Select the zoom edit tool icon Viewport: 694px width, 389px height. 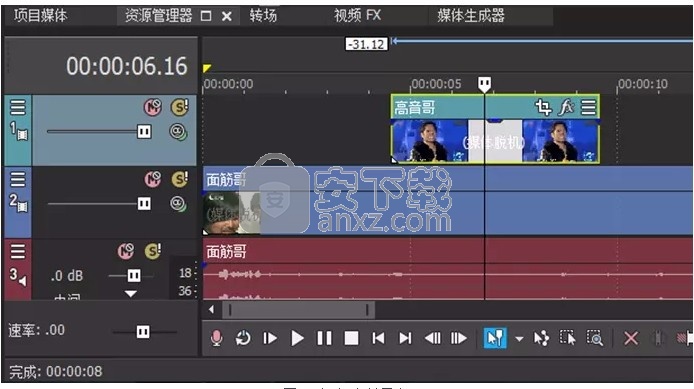point(595,339)
